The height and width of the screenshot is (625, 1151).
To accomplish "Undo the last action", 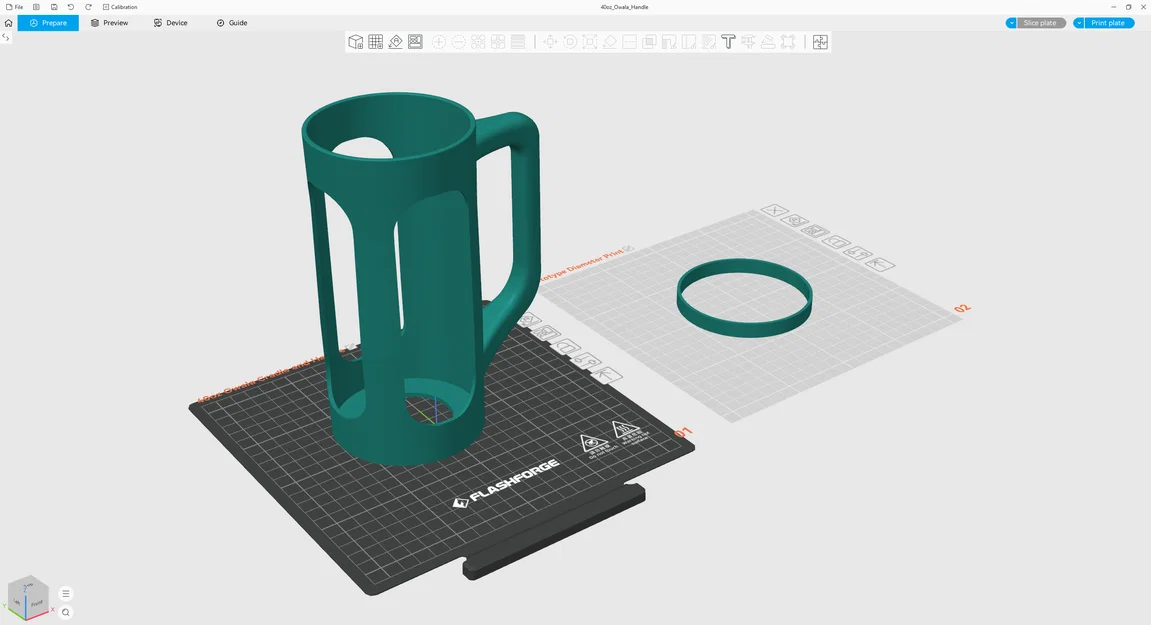I will [70, 7].
